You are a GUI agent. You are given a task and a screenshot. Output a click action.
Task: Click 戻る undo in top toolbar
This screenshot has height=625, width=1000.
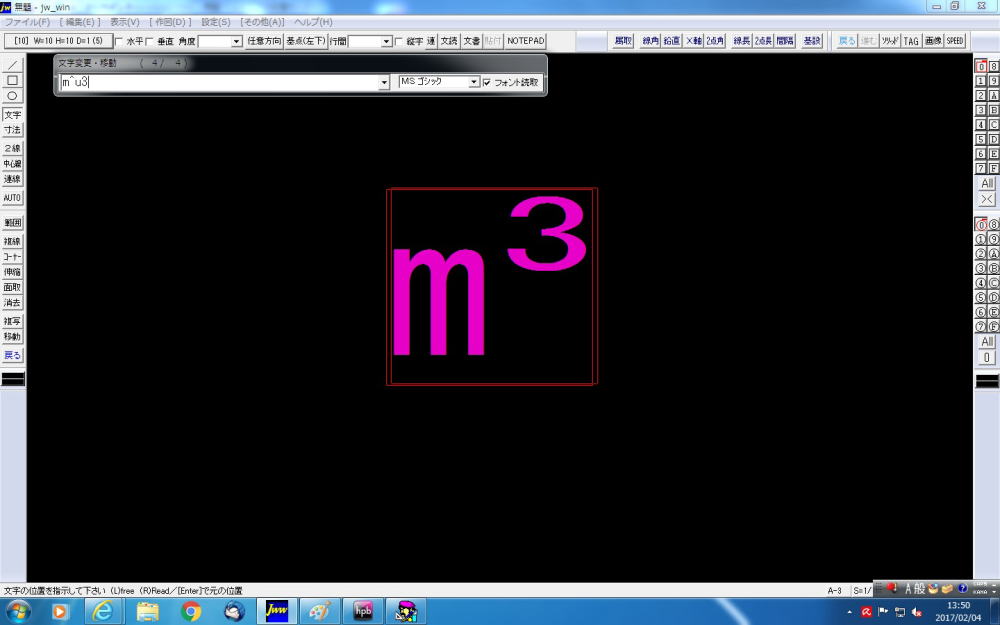(x=847, y=41)
